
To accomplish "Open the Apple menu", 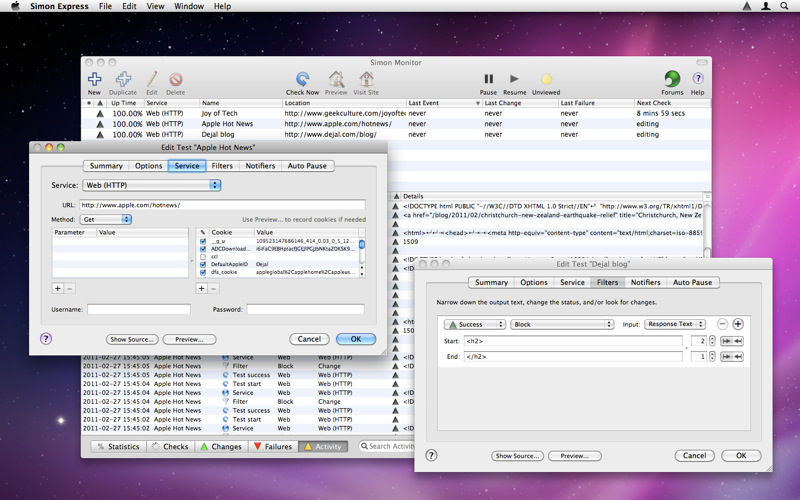I will coord(15,6).
